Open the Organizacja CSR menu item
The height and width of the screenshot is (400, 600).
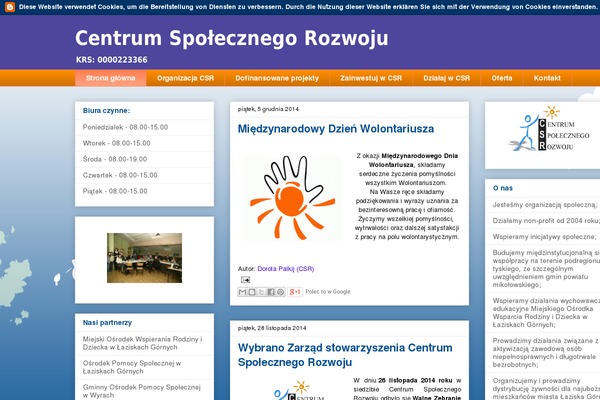185,78
